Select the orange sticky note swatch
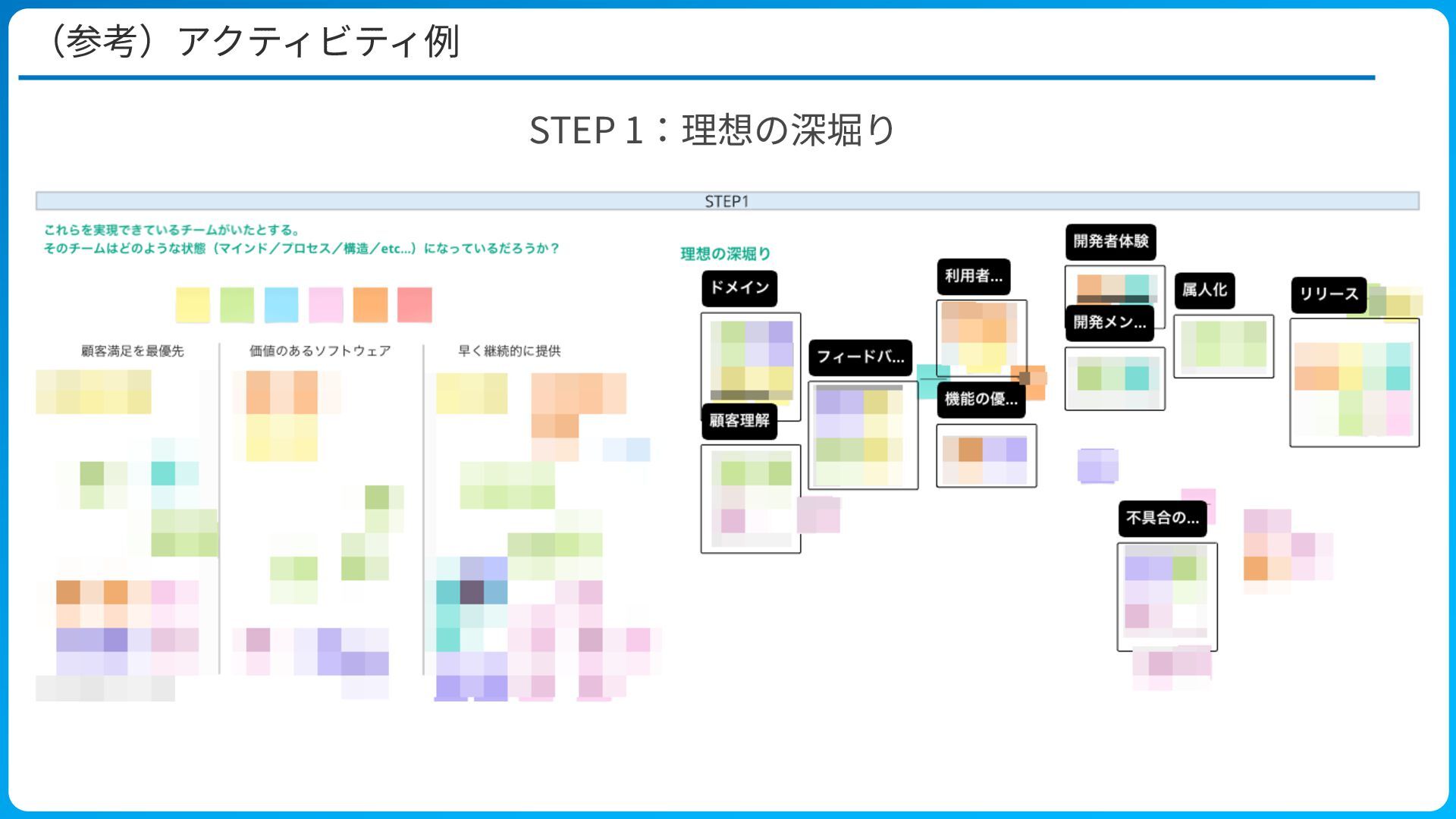 (x=370, y=305)
